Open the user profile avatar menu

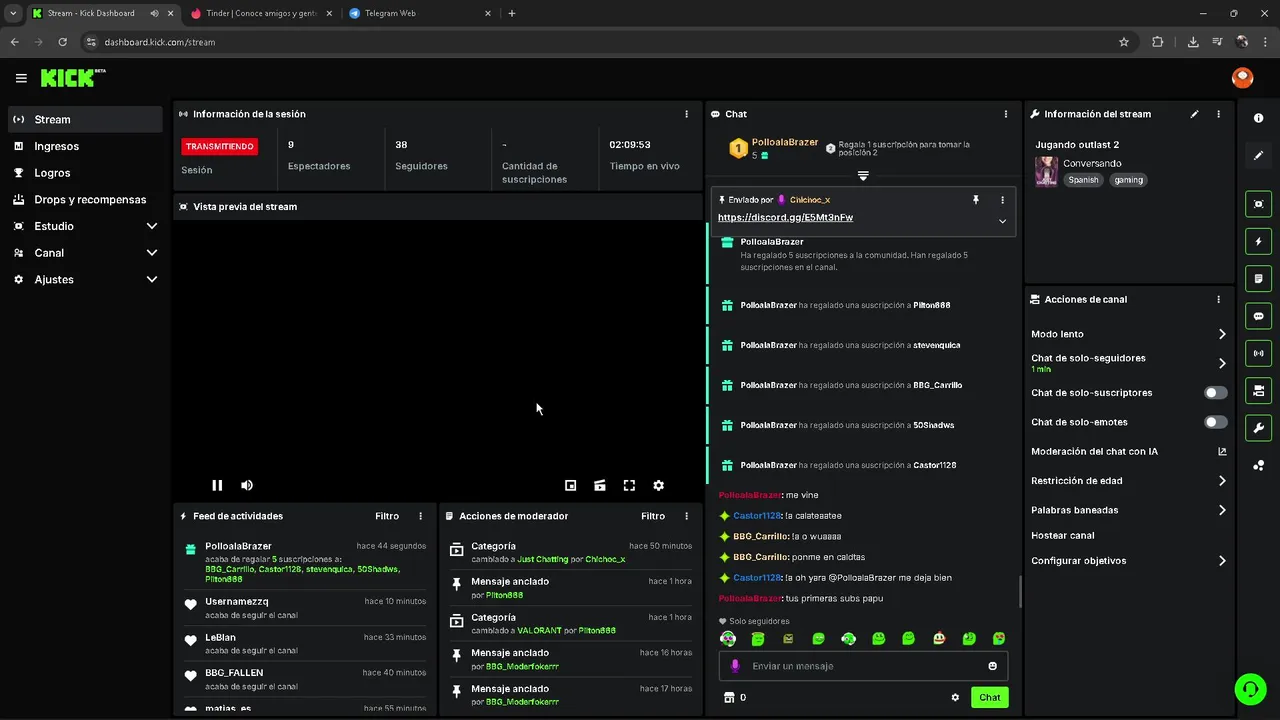pyautogui.click(x=1242, y=78)
